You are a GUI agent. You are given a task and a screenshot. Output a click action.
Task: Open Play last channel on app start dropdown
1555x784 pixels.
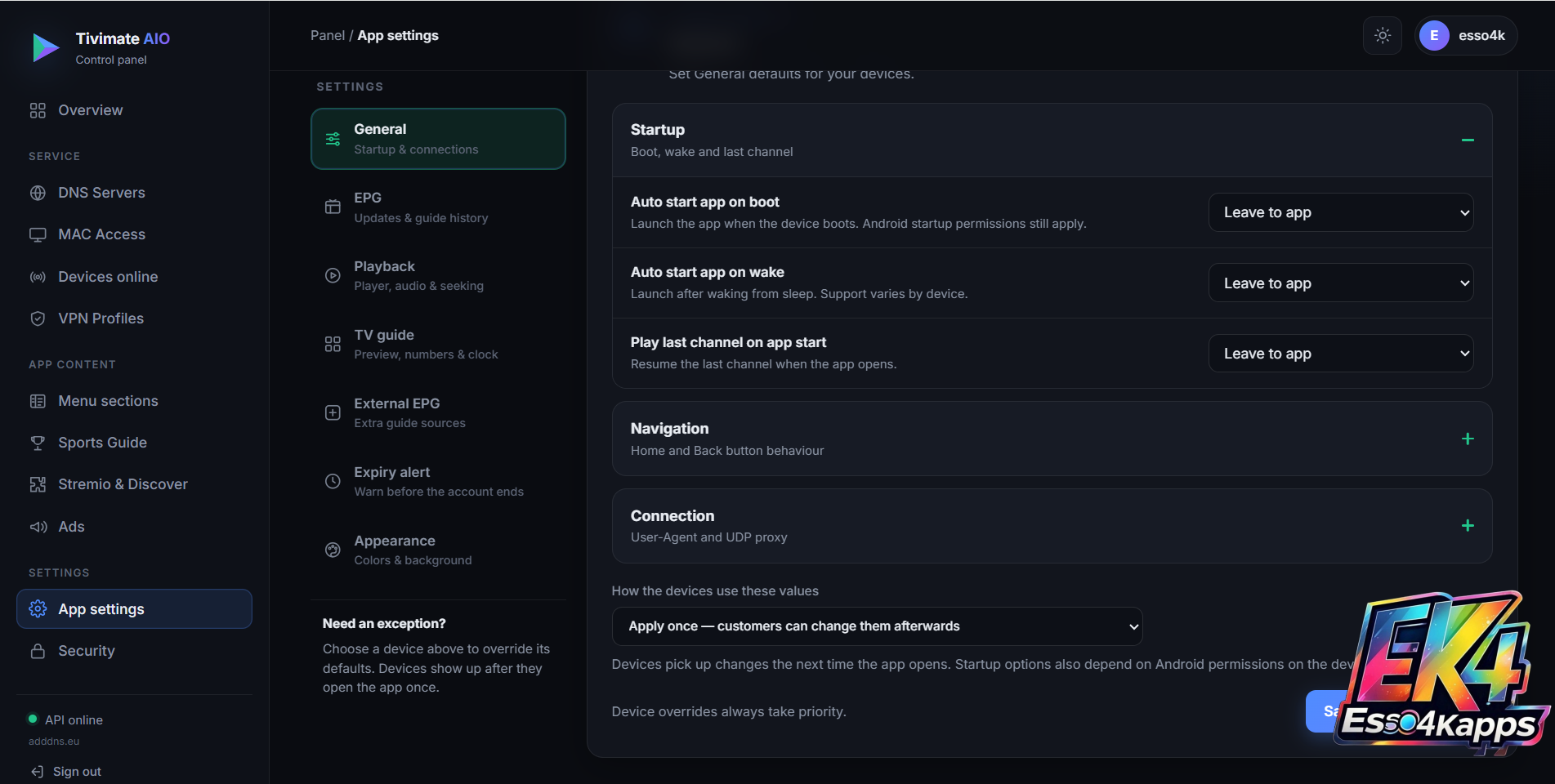coord(1341,354)
